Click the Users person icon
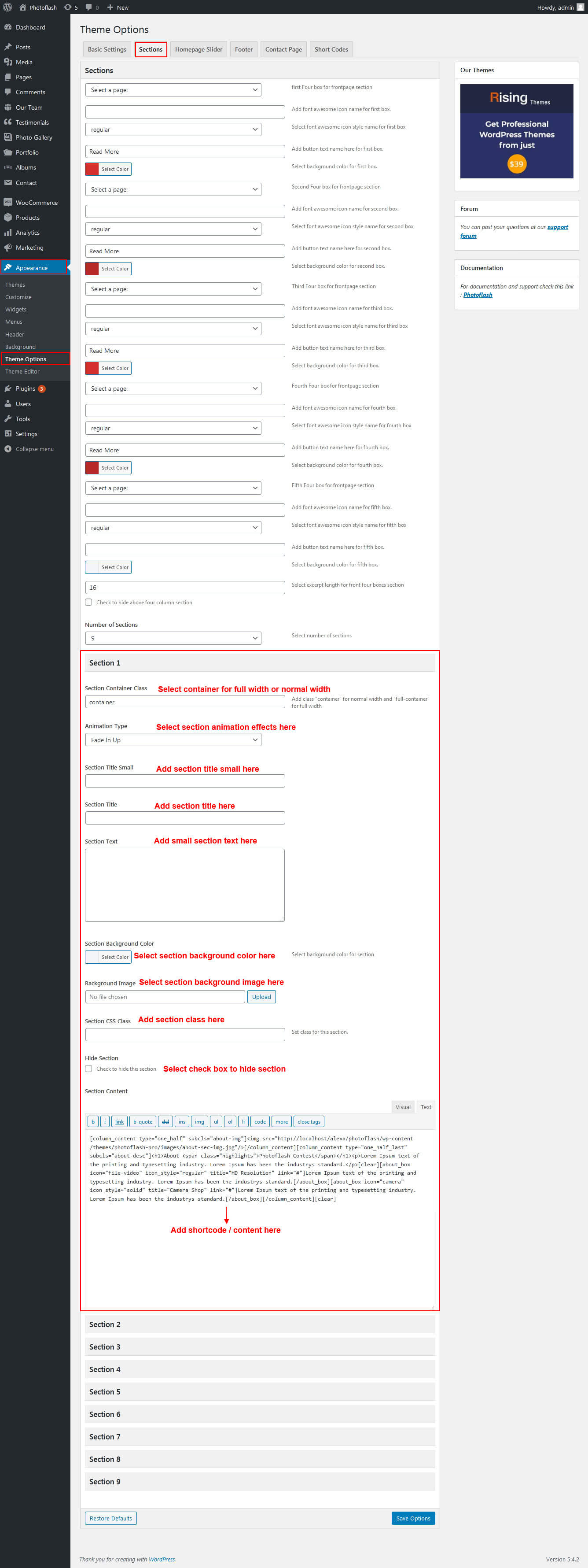The width and height of the screenshot is (588, 1568). (8, 403)
